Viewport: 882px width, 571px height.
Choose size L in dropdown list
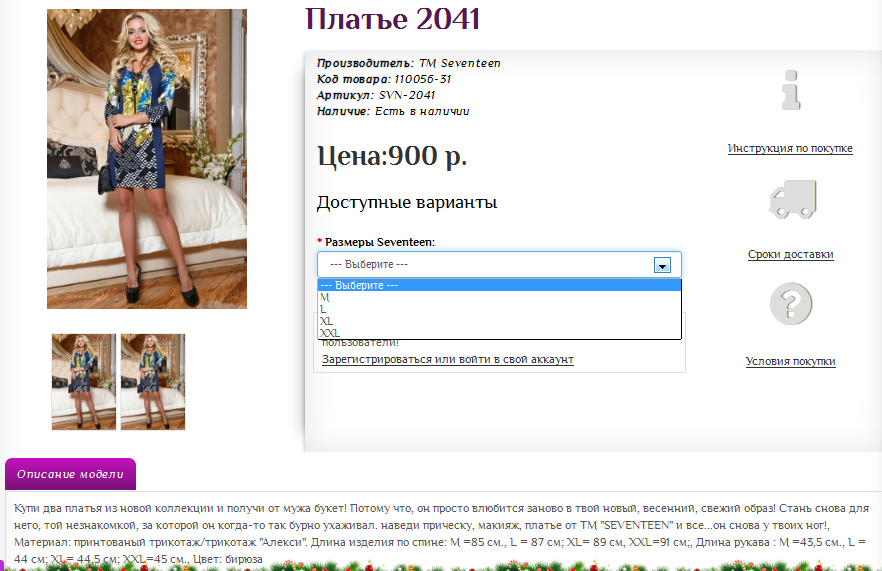[499, 309]
